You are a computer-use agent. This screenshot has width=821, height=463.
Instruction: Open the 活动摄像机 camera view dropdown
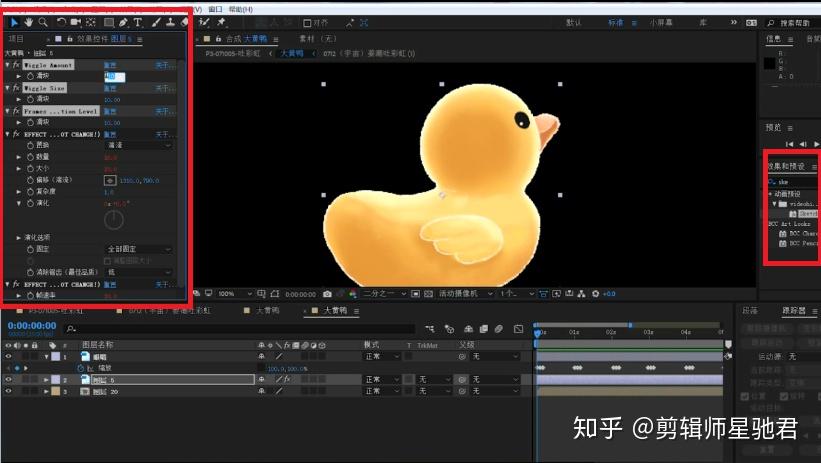(x=465, y=294)
